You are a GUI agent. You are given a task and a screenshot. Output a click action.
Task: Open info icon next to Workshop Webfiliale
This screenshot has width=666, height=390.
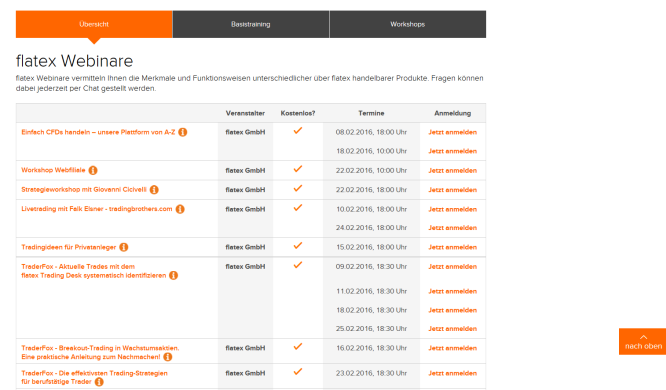point(93,170)
